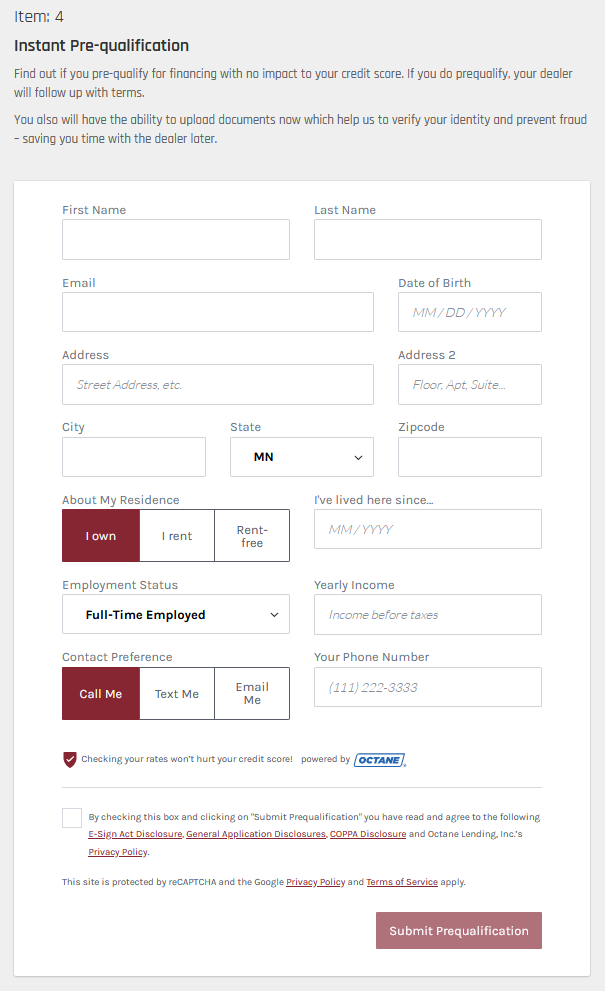Image resolution: width=605 pixels, height=991 pixels.
Task: Pick "Email Me" contact preference
Action: coord(252,694)
